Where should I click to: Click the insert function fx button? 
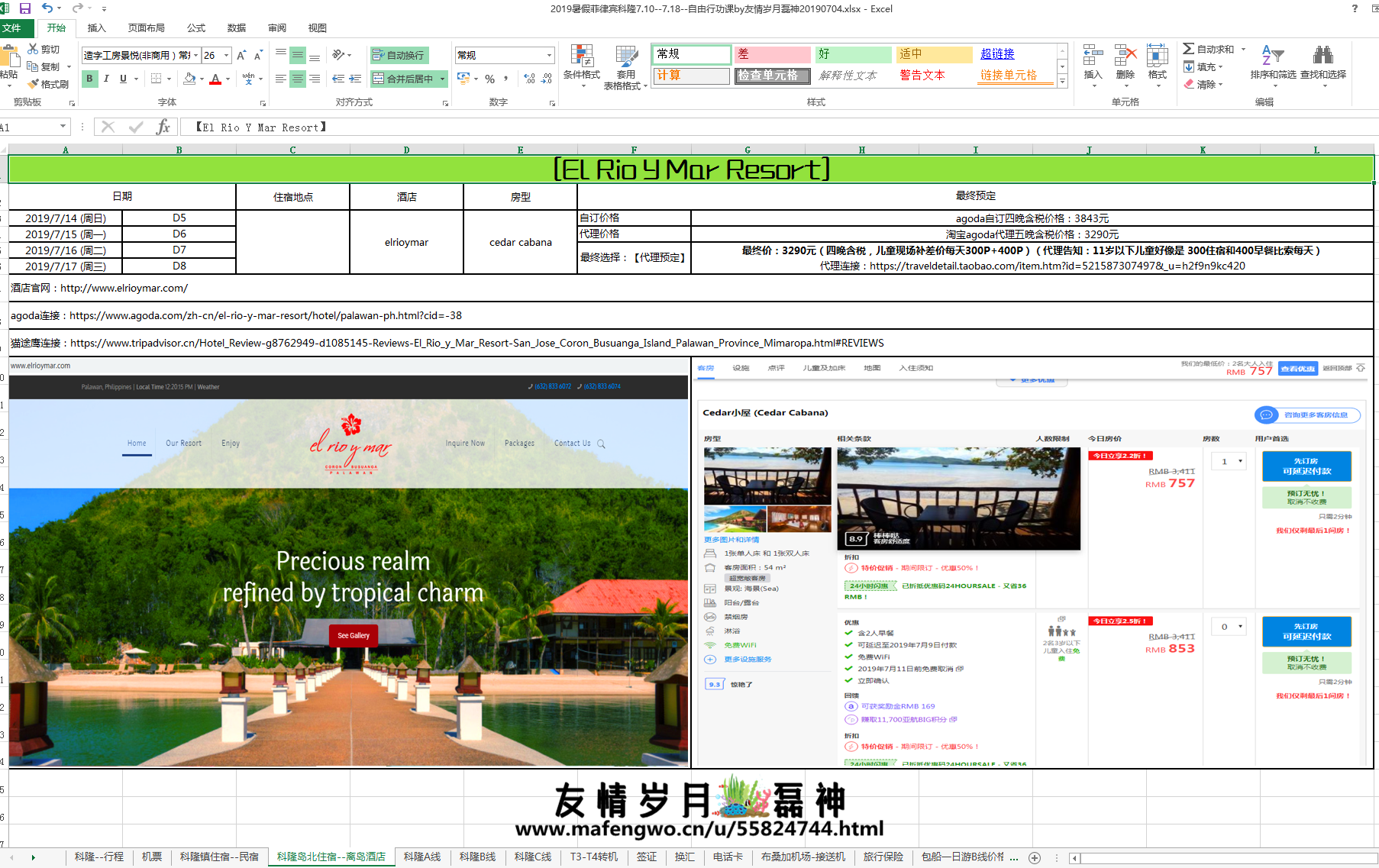[x=163, y=127]
